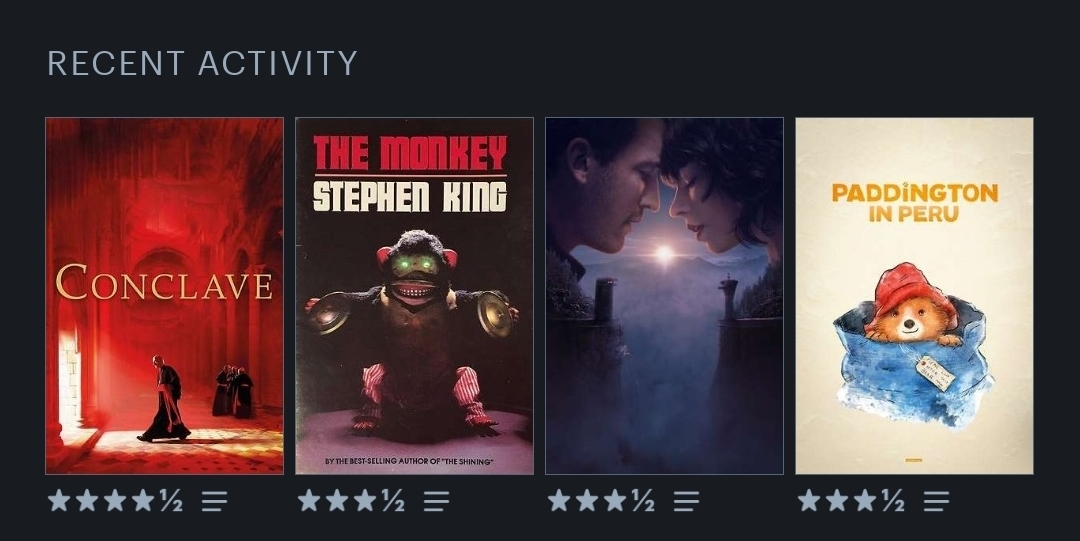Click the Conclave title text on poster
Screen dimensions: 1080x541
click(x=164, y=283)
